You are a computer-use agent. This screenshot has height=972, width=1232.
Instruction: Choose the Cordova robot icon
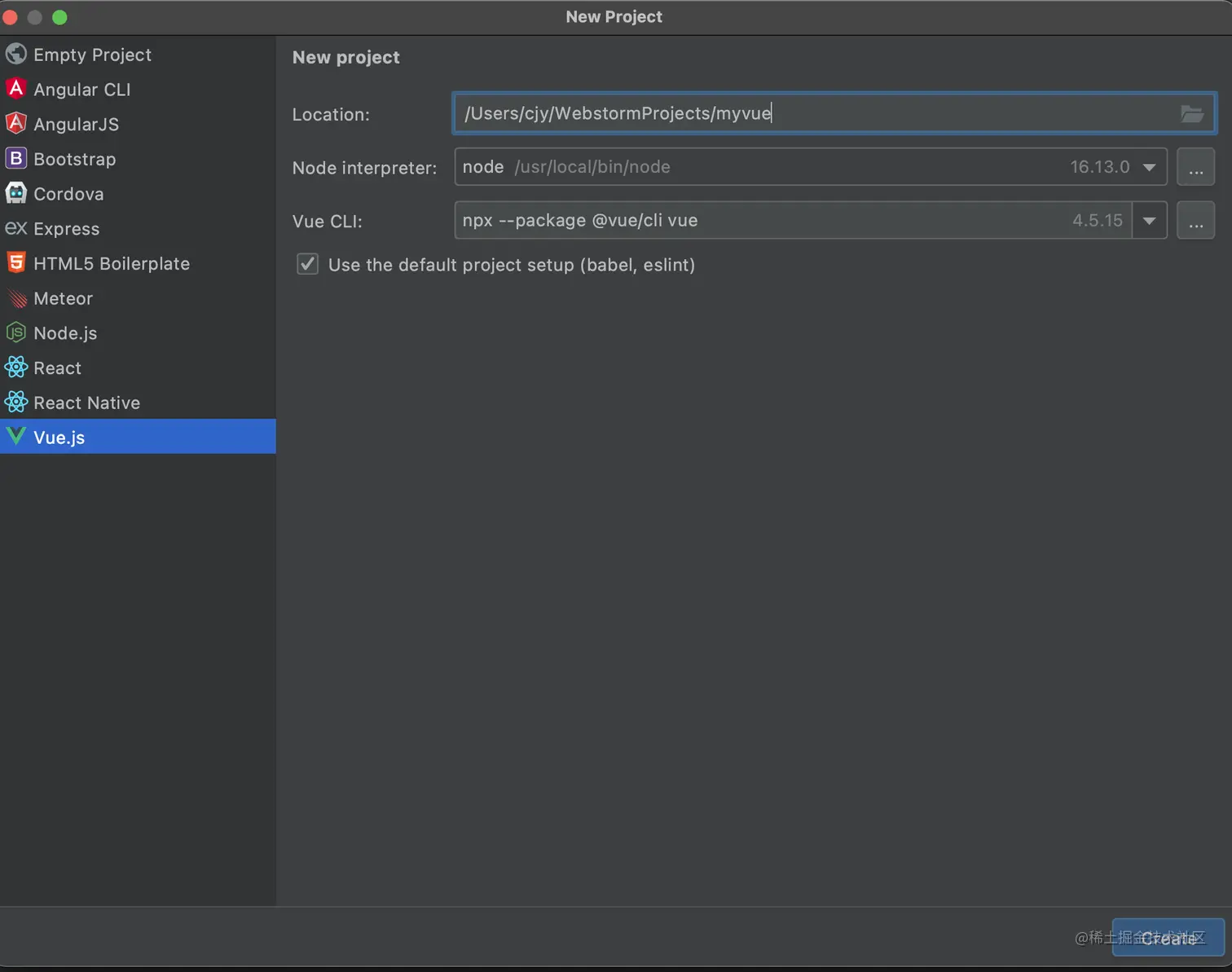pos(15,194)
